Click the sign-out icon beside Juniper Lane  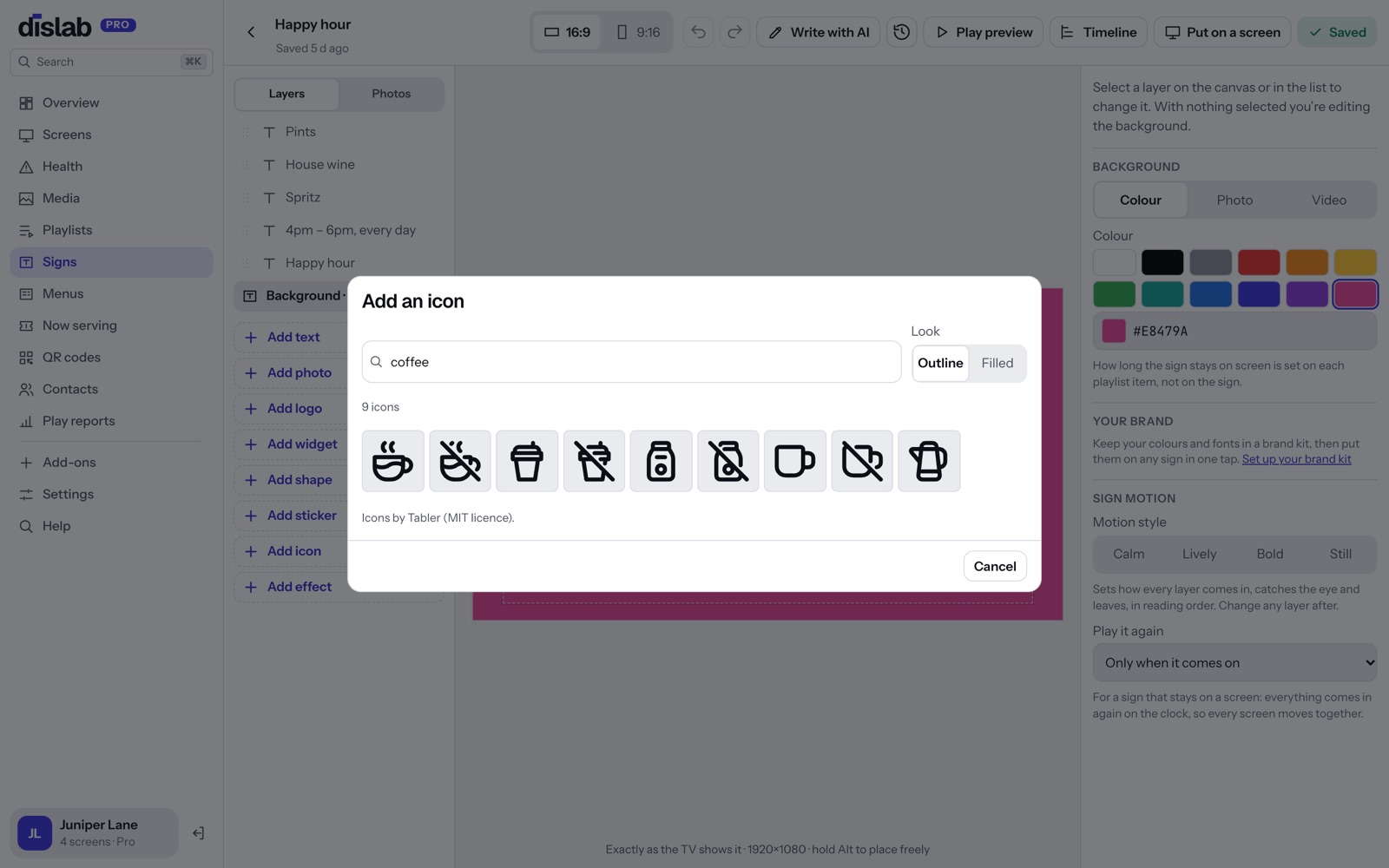click(198, 833)
